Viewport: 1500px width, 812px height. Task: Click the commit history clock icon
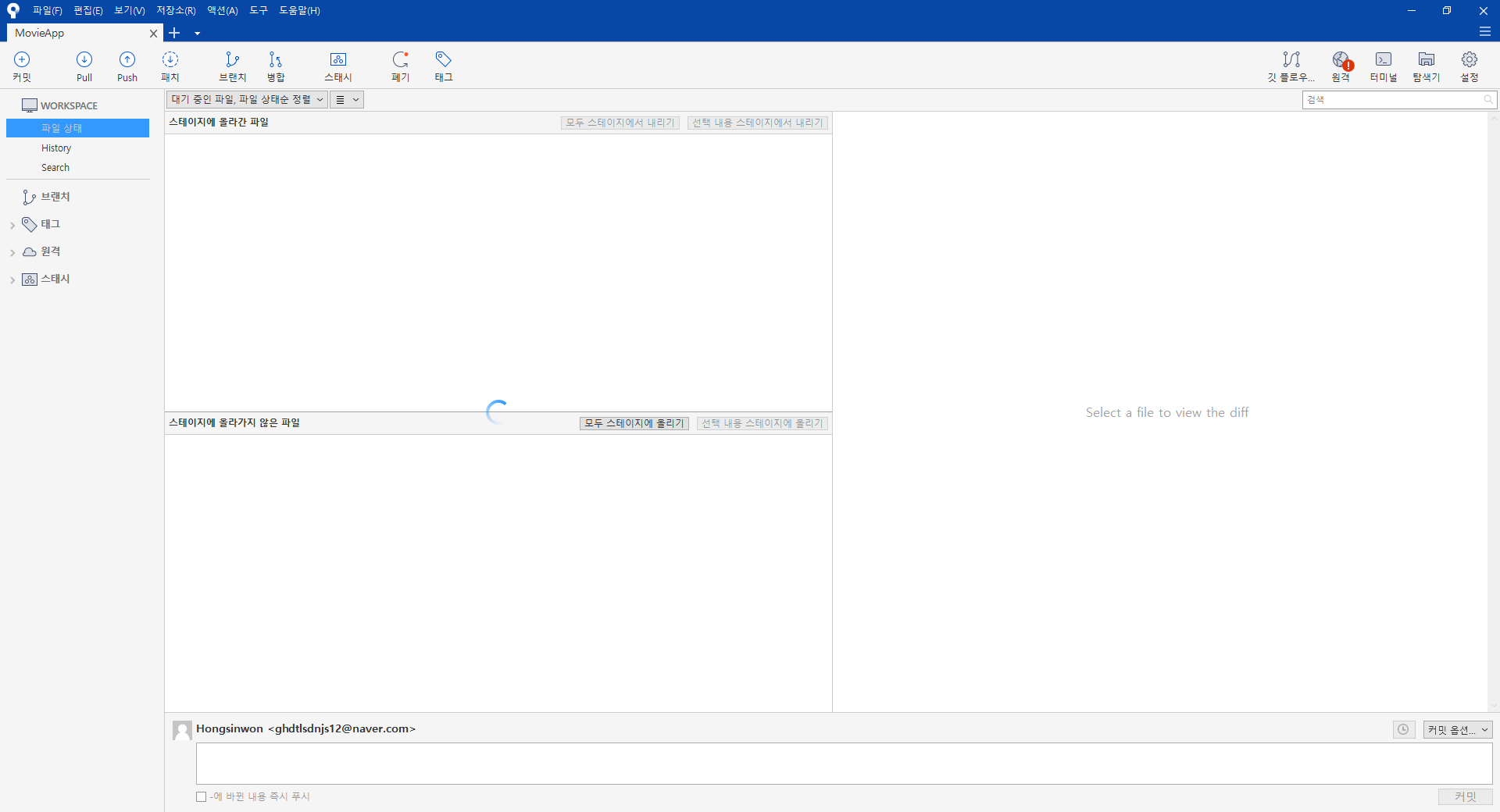tap(1404, 729)
